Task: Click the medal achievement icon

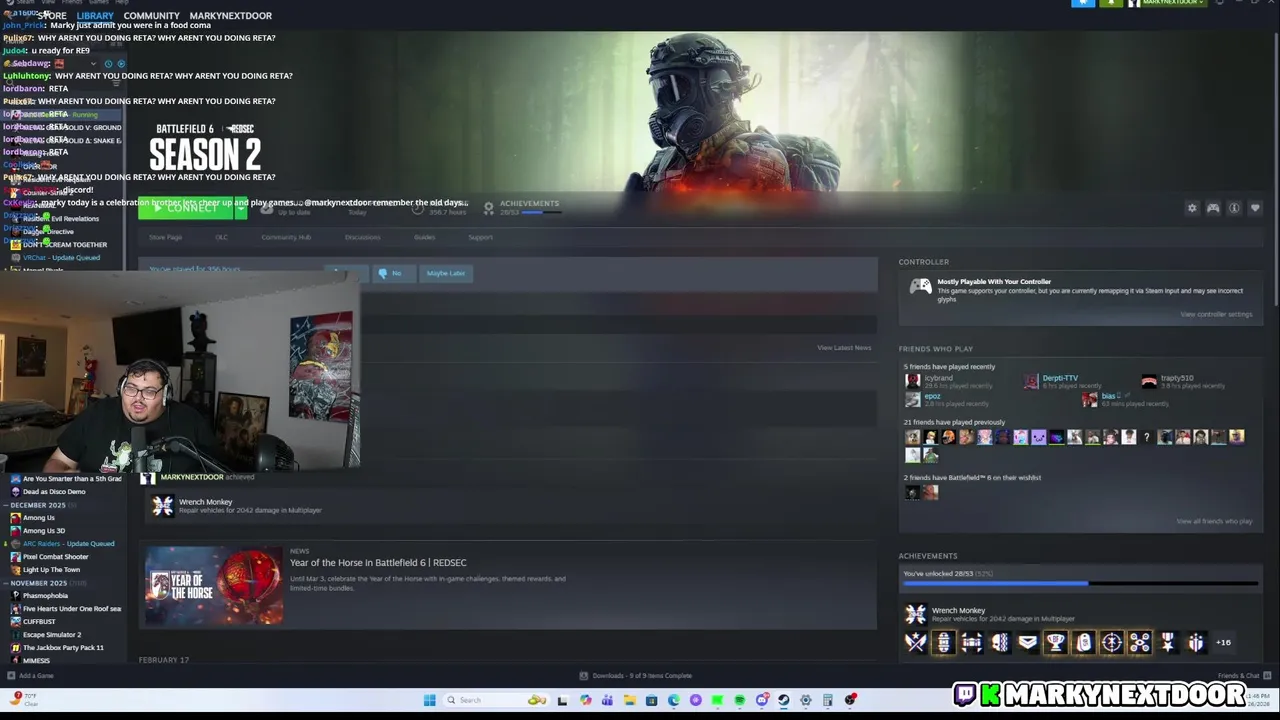Action: pos(1167,643)
